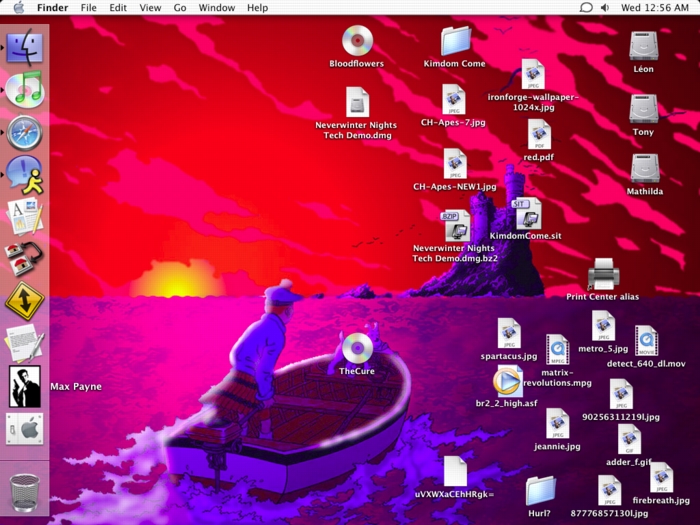Select 87776857130l.jpg file icon
Screen dimensions: 700x525
click(x=609, y=491)
